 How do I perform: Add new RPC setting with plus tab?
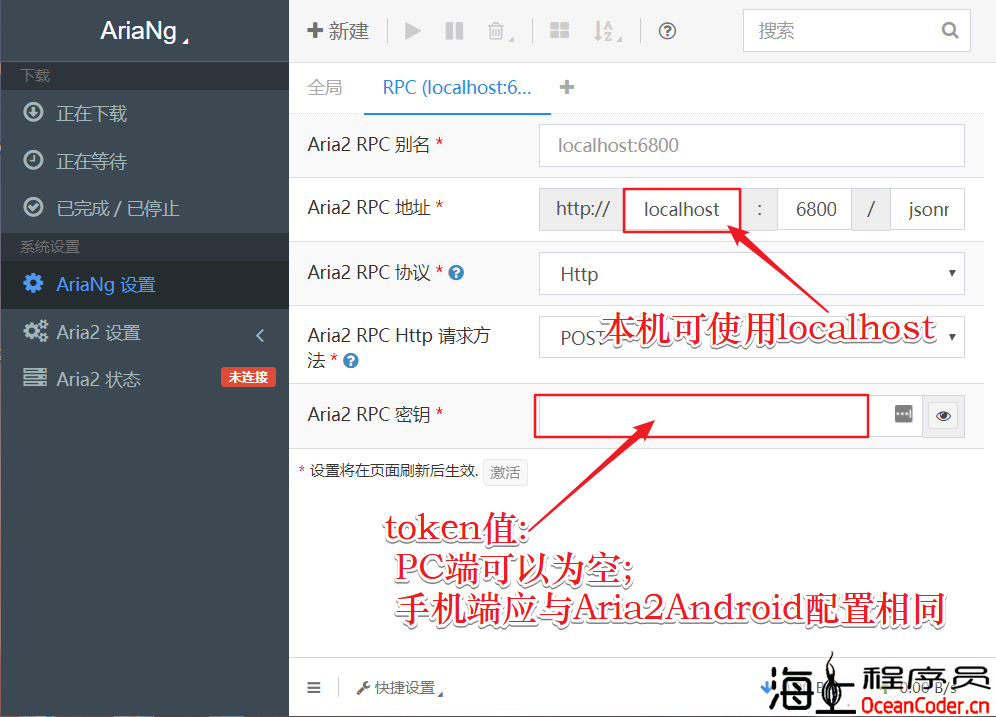567,87
